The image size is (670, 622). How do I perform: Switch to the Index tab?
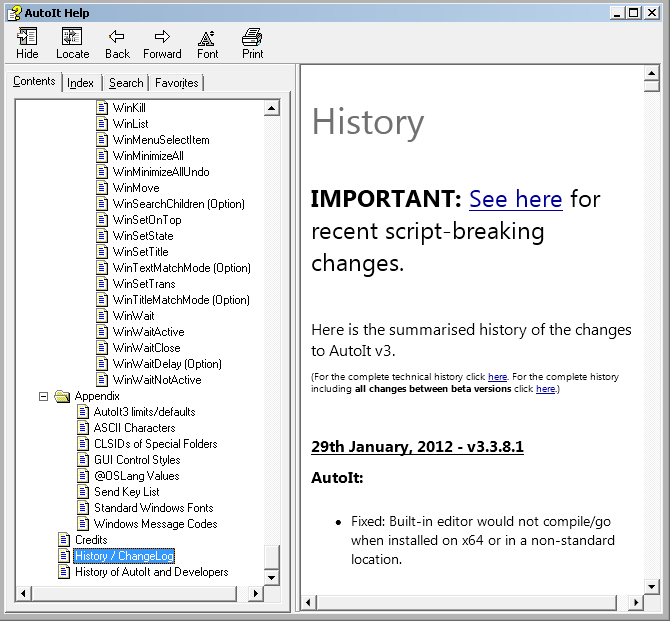point(80,83)
